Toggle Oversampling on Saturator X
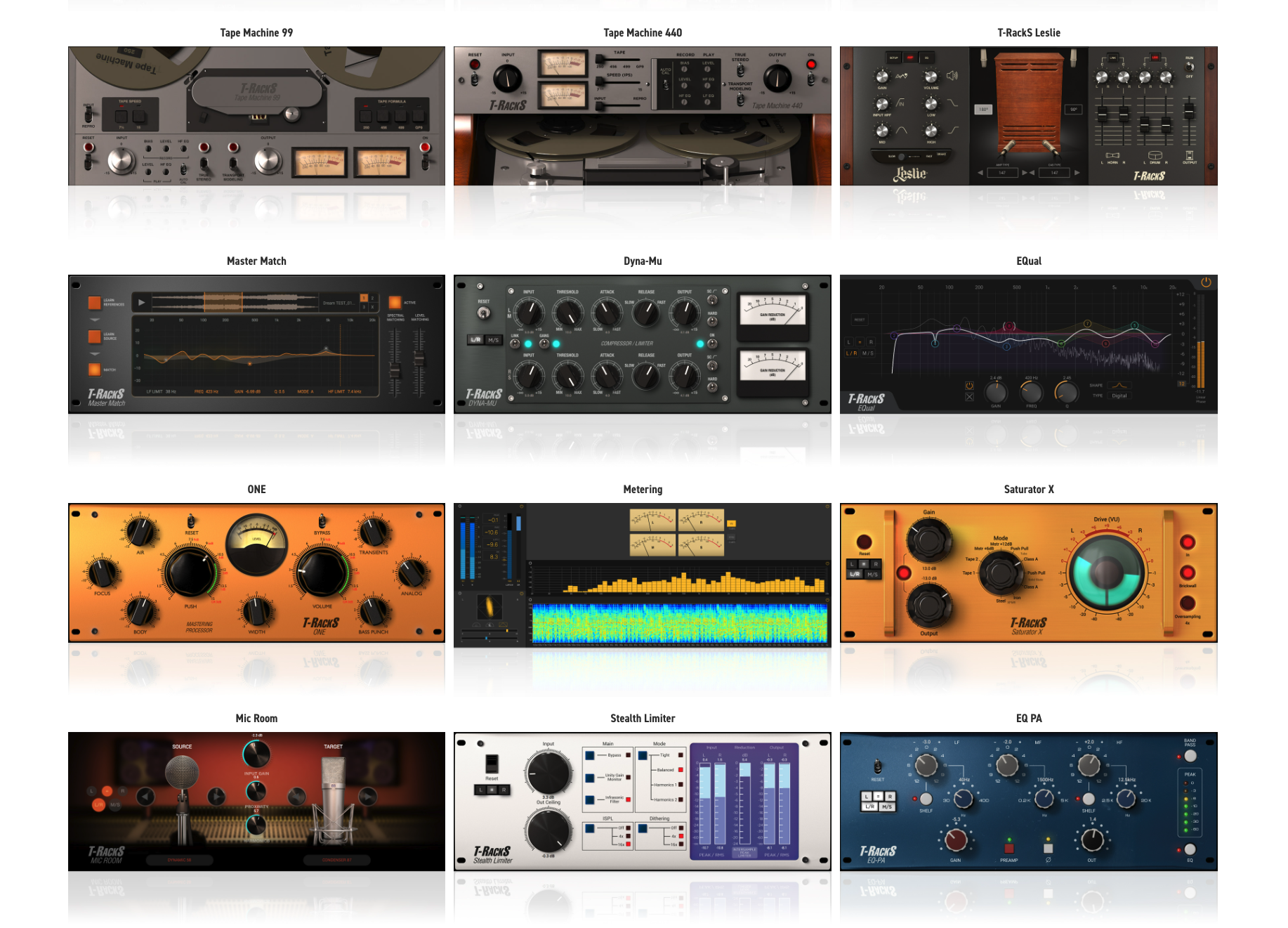The height and width of the screenshot is (928, 1288). click(1188, 603)
